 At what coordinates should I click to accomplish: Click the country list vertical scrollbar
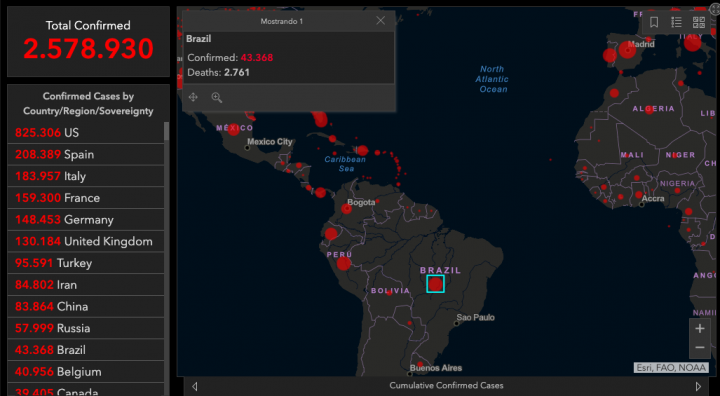click(167, 132)
